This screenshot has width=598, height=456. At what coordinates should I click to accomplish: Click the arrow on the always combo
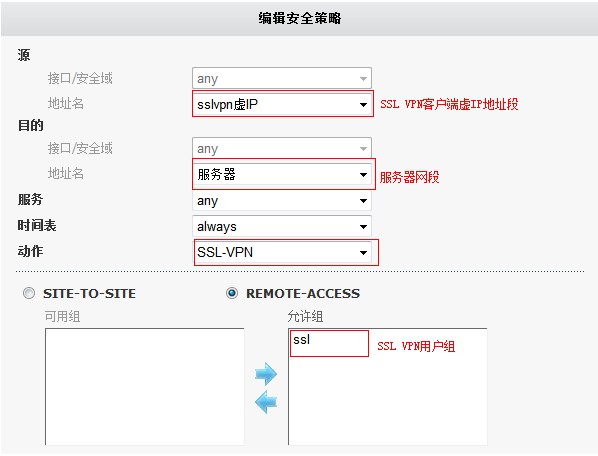[363, 227]
